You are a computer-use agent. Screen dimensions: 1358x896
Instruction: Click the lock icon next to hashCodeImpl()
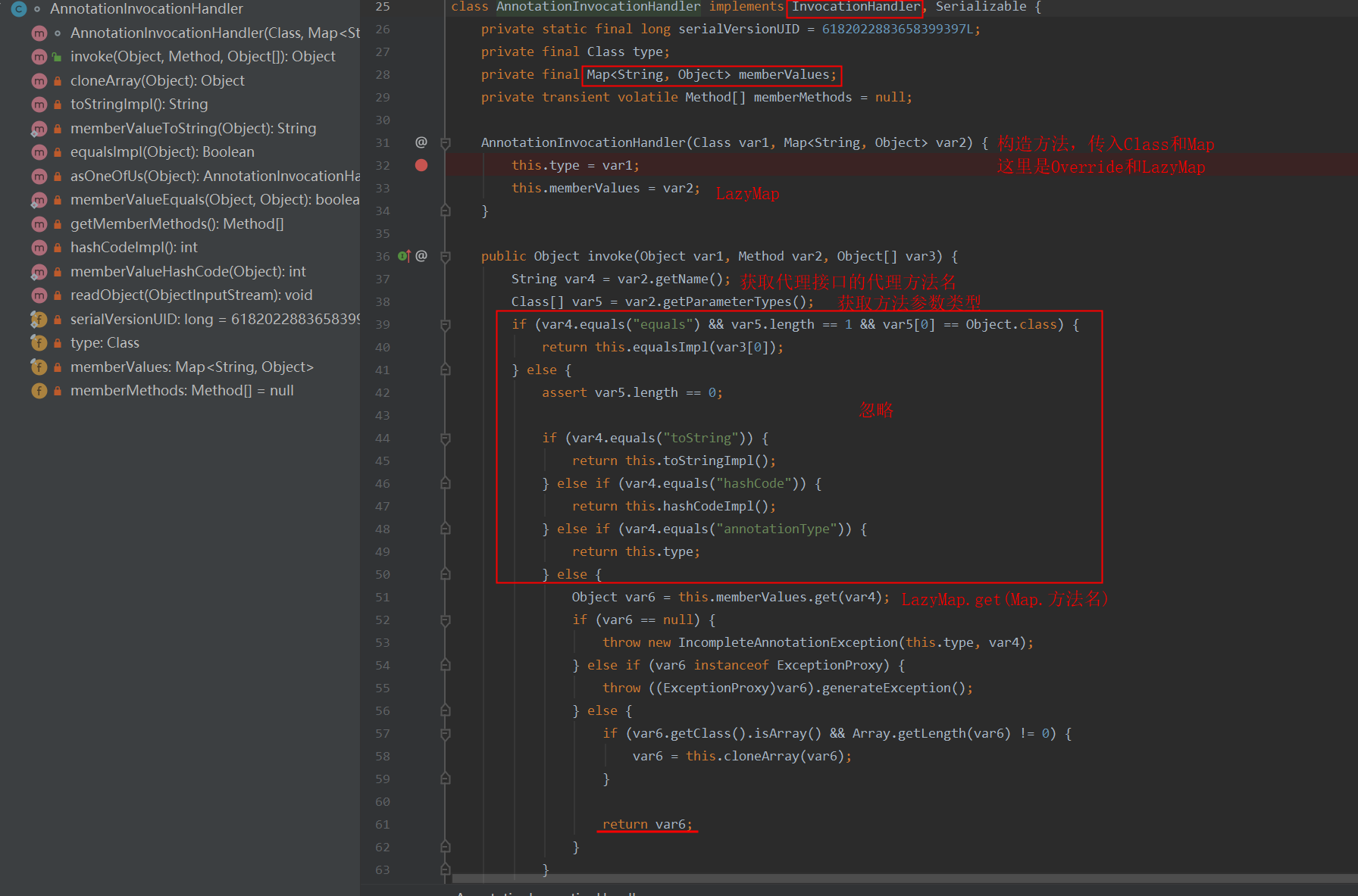coord(58,248)
